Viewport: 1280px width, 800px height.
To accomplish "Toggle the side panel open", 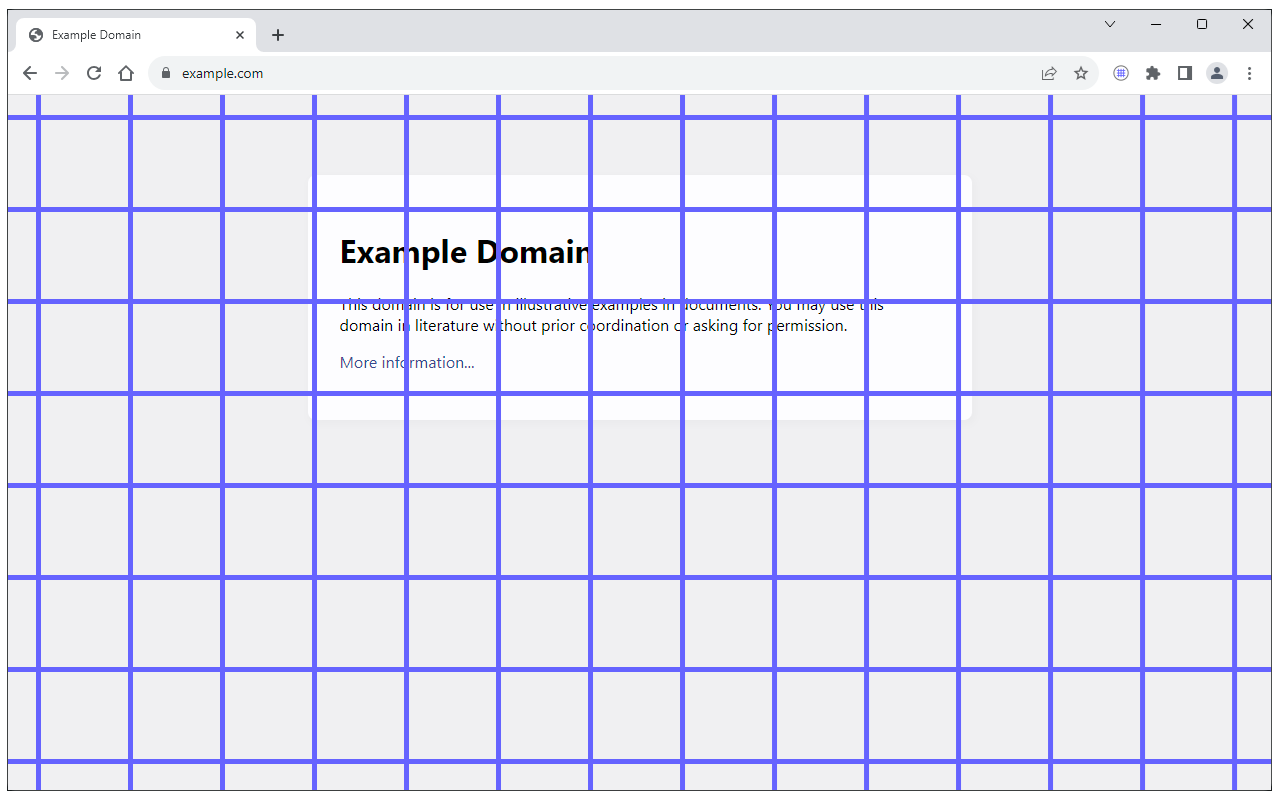I will [1184, 73].
